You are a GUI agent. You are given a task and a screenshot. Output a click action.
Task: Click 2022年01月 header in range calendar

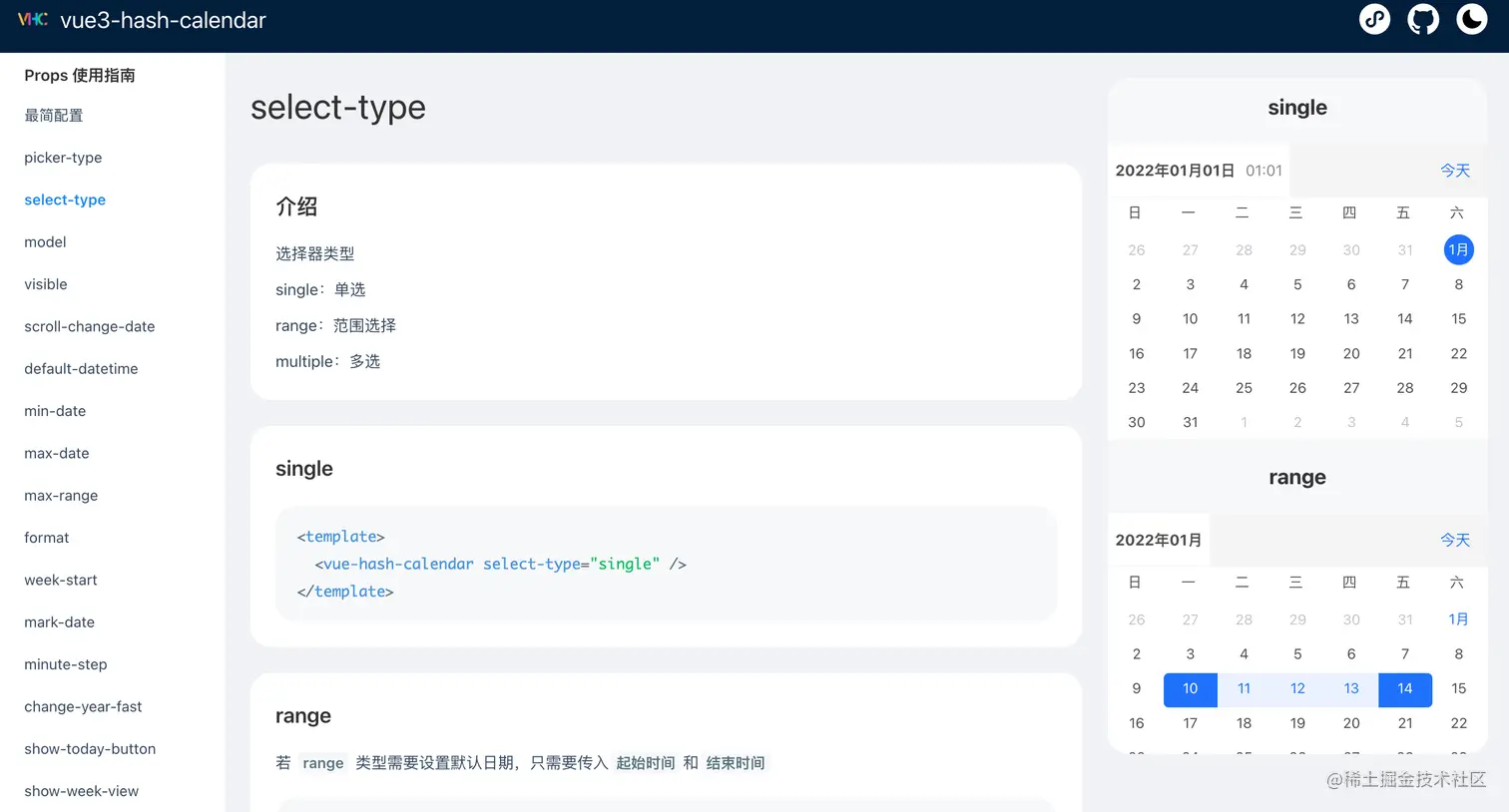(1158, 540)
